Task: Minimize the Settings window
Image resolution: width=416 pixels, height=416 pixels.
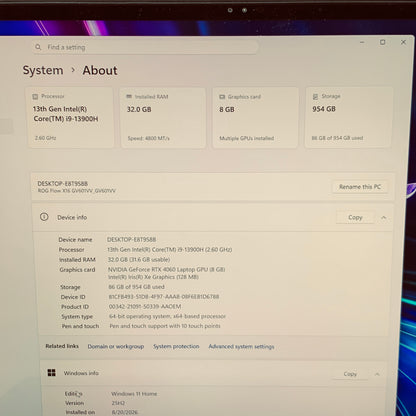Action: click(362, 42)
